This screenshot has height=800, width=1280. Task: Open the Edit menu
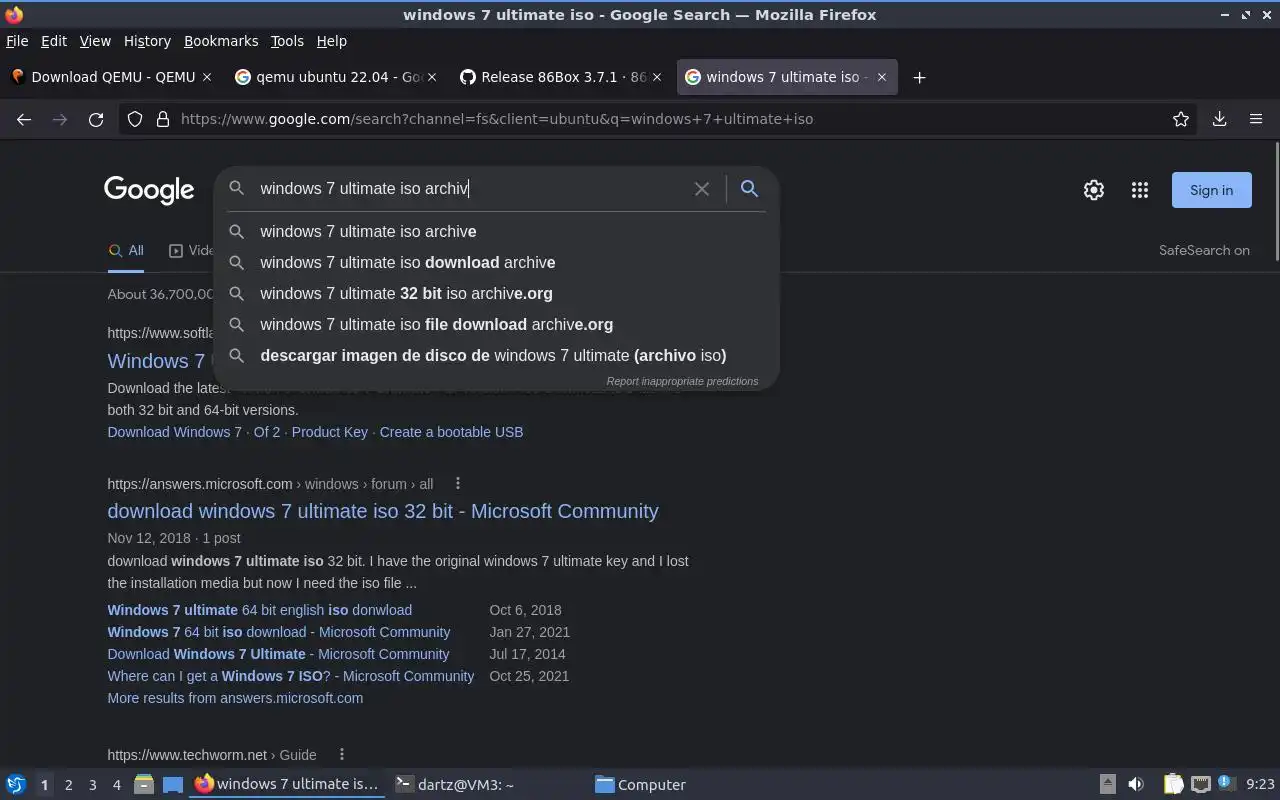click(54, 41)
